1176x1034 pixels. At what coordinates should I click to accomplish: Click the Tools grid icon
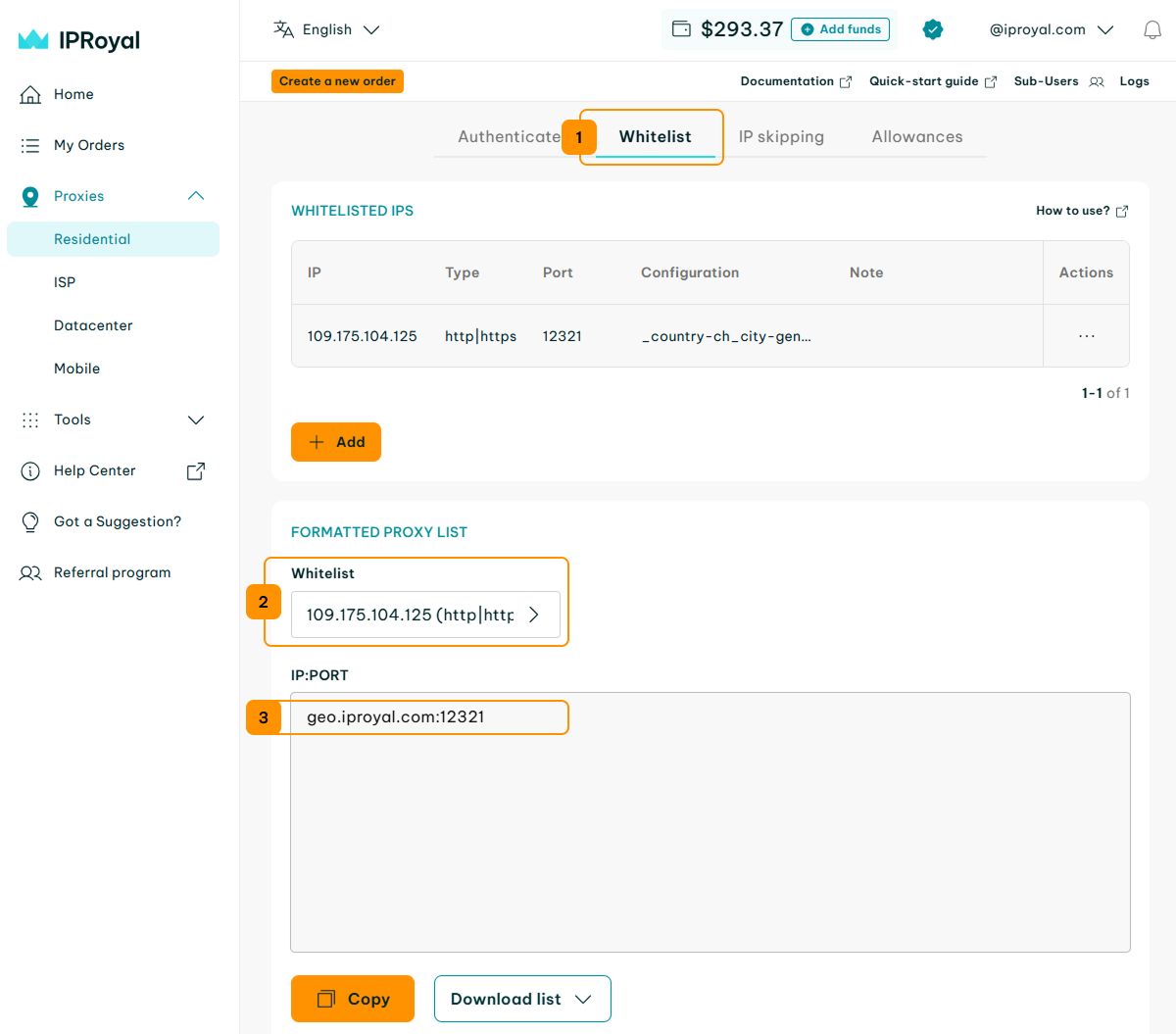click(30, 419)
